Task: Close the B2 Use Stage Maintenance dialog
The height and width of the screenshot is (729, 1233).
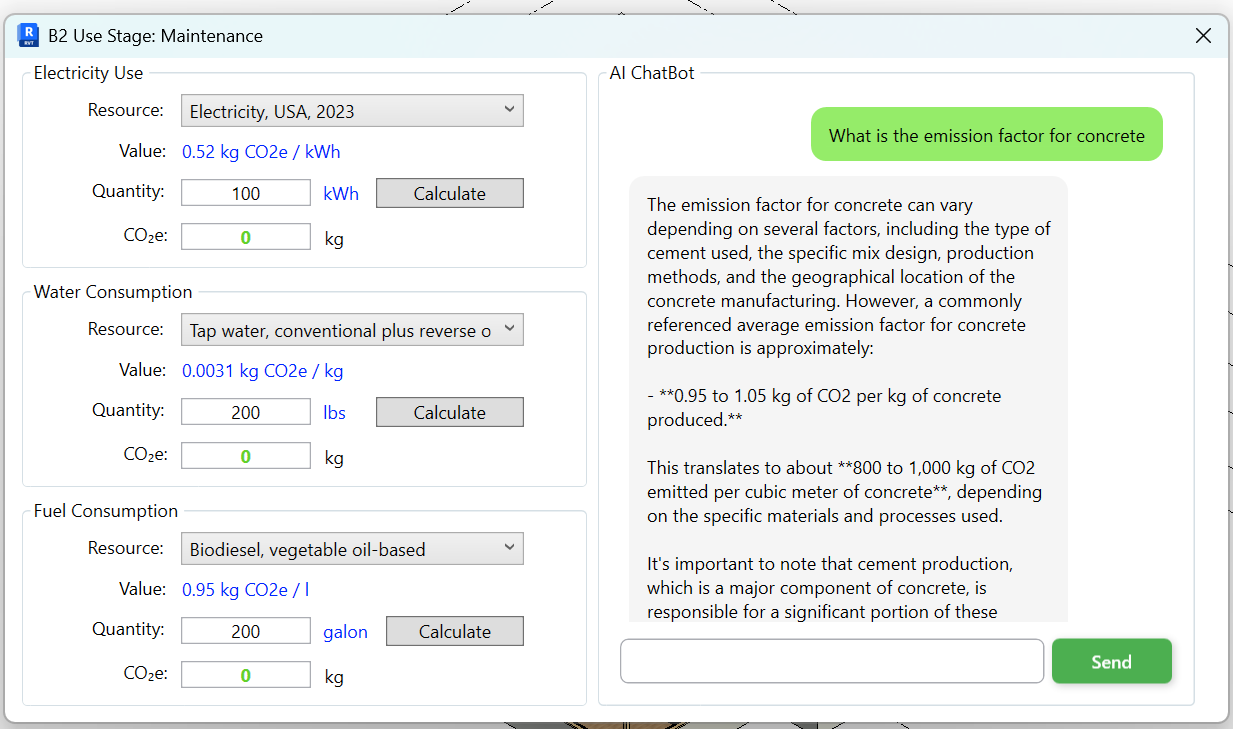Action: [1203, 36]
